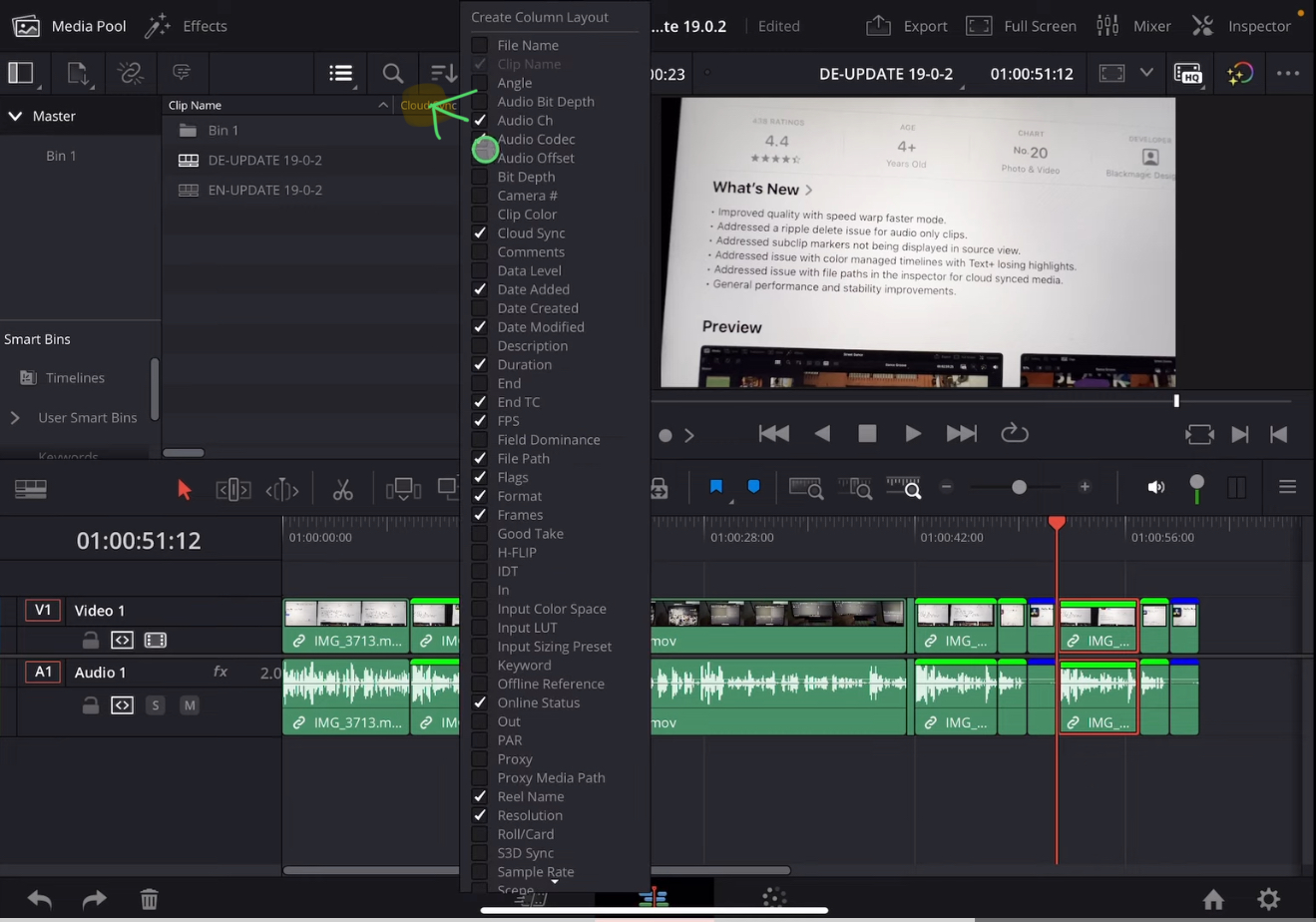Open the viewer three-dots options menu
Image resolution: width=1316 pixels, height=922 pixels.
1288,73
